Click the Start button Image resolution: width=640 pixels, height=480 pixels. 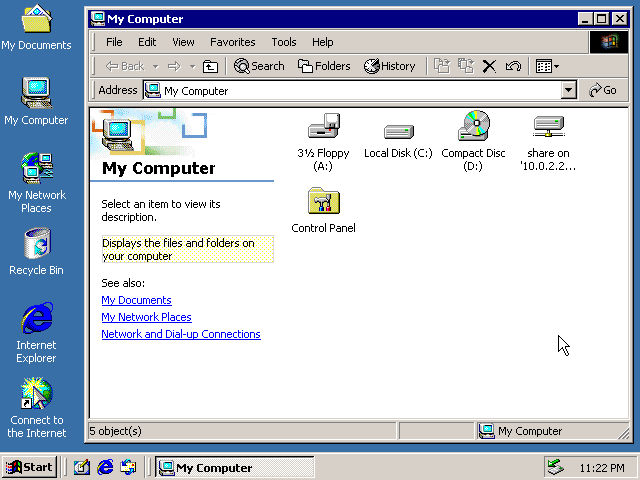(29, 467)
